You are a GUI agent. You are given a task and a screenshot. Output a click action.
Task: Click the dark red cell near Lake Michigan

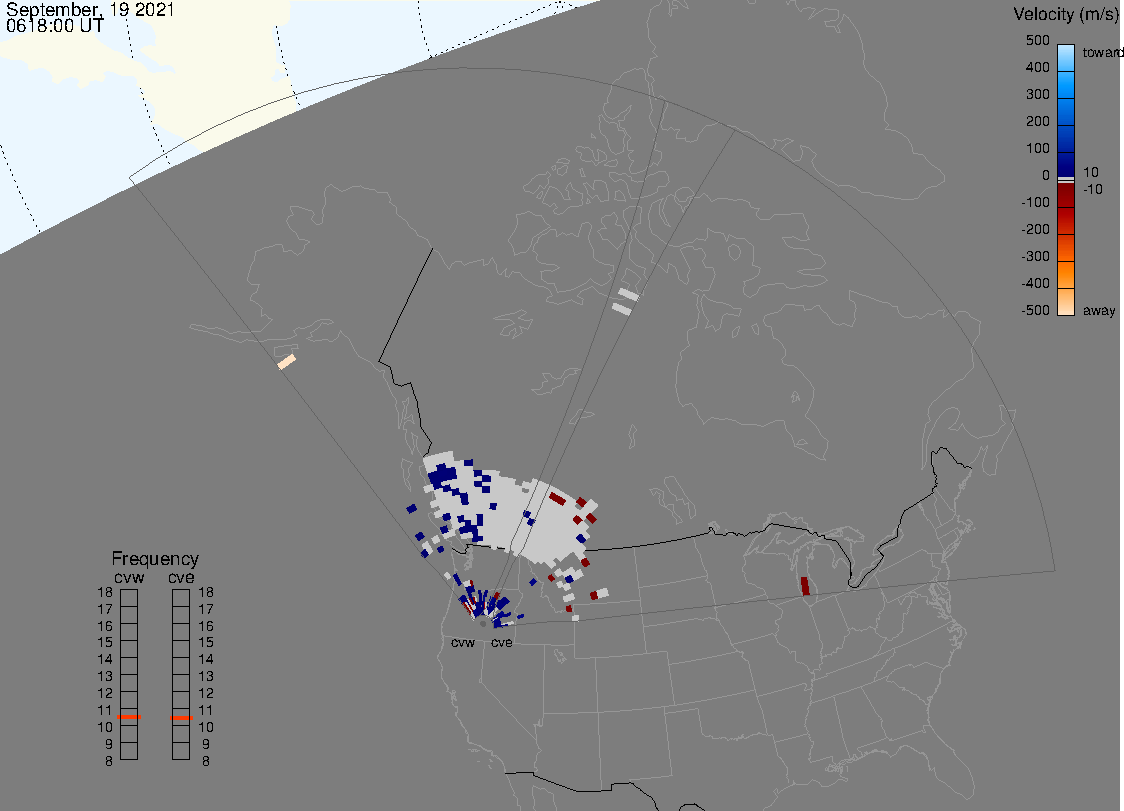pyautogui.click(x=805, y=587)
